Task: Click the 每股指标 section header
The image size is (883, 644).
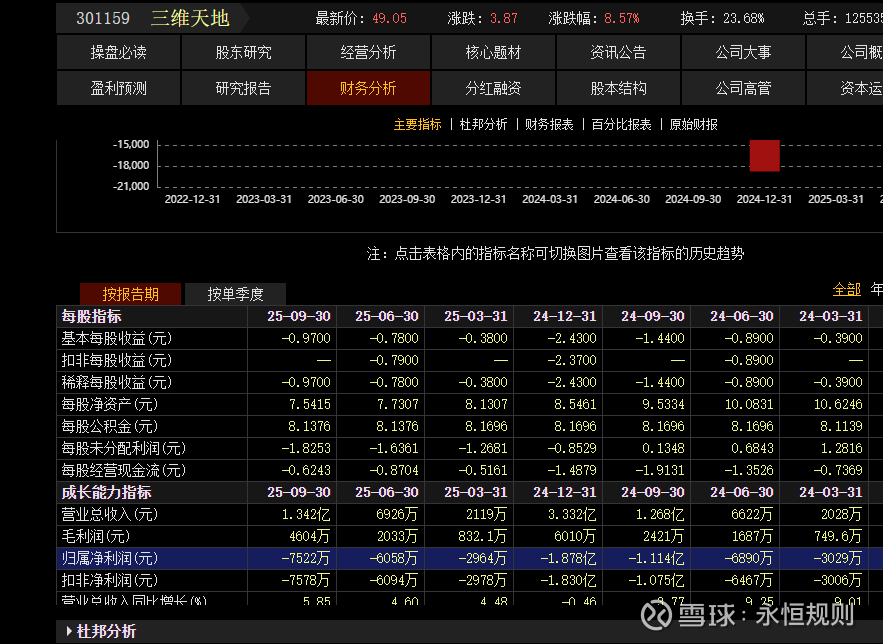Action: (x=91, y=316)
